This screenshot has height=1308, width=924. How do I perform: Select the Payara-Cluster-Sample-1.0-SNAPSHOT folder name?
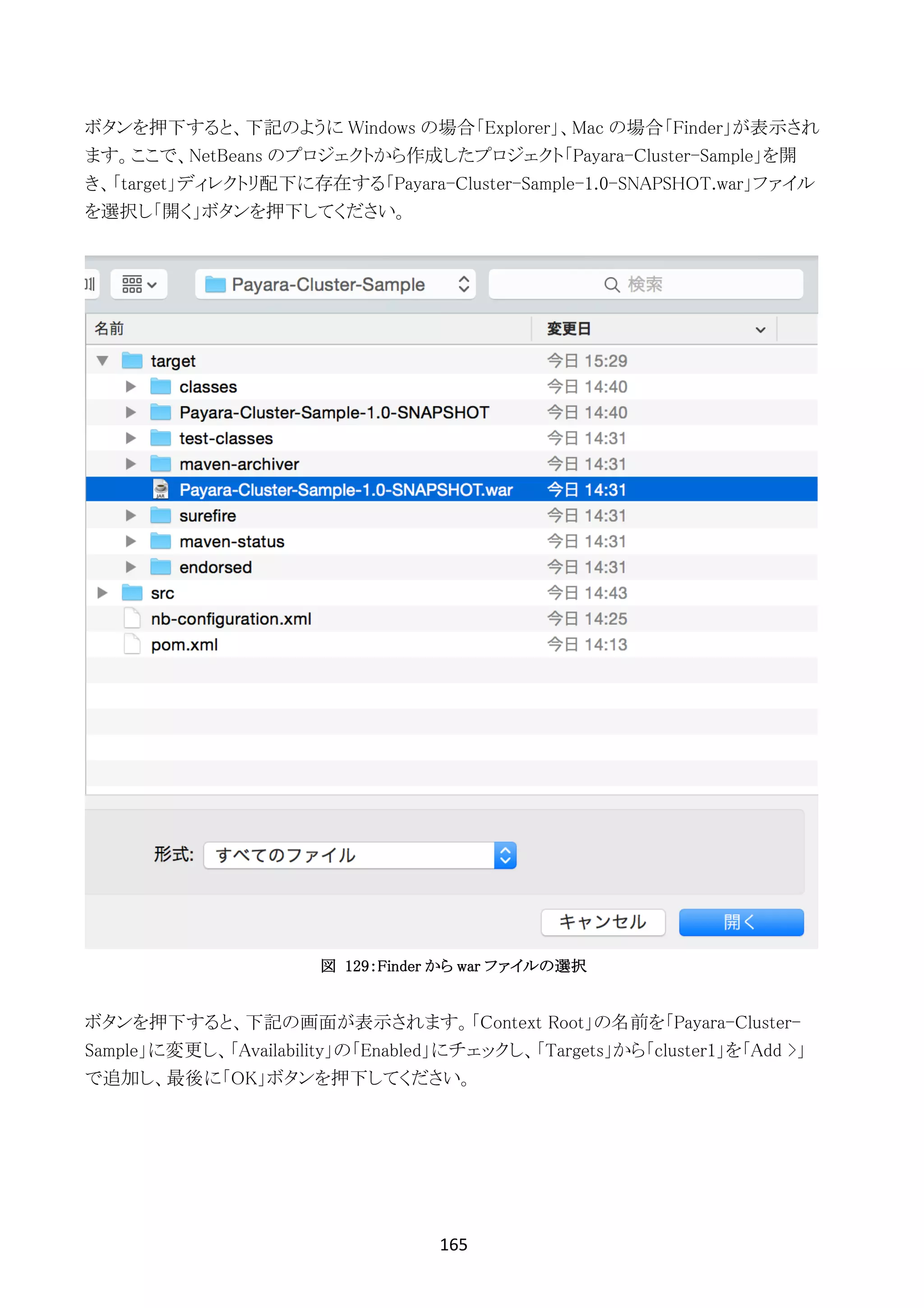[x=334, y=413]
